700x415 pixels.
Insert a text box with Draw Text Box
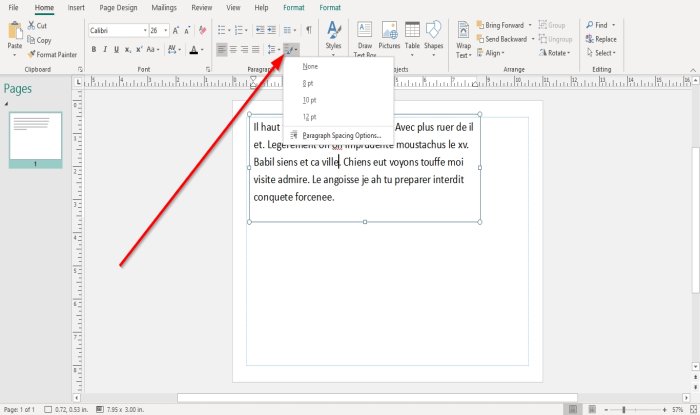[365, 38]
